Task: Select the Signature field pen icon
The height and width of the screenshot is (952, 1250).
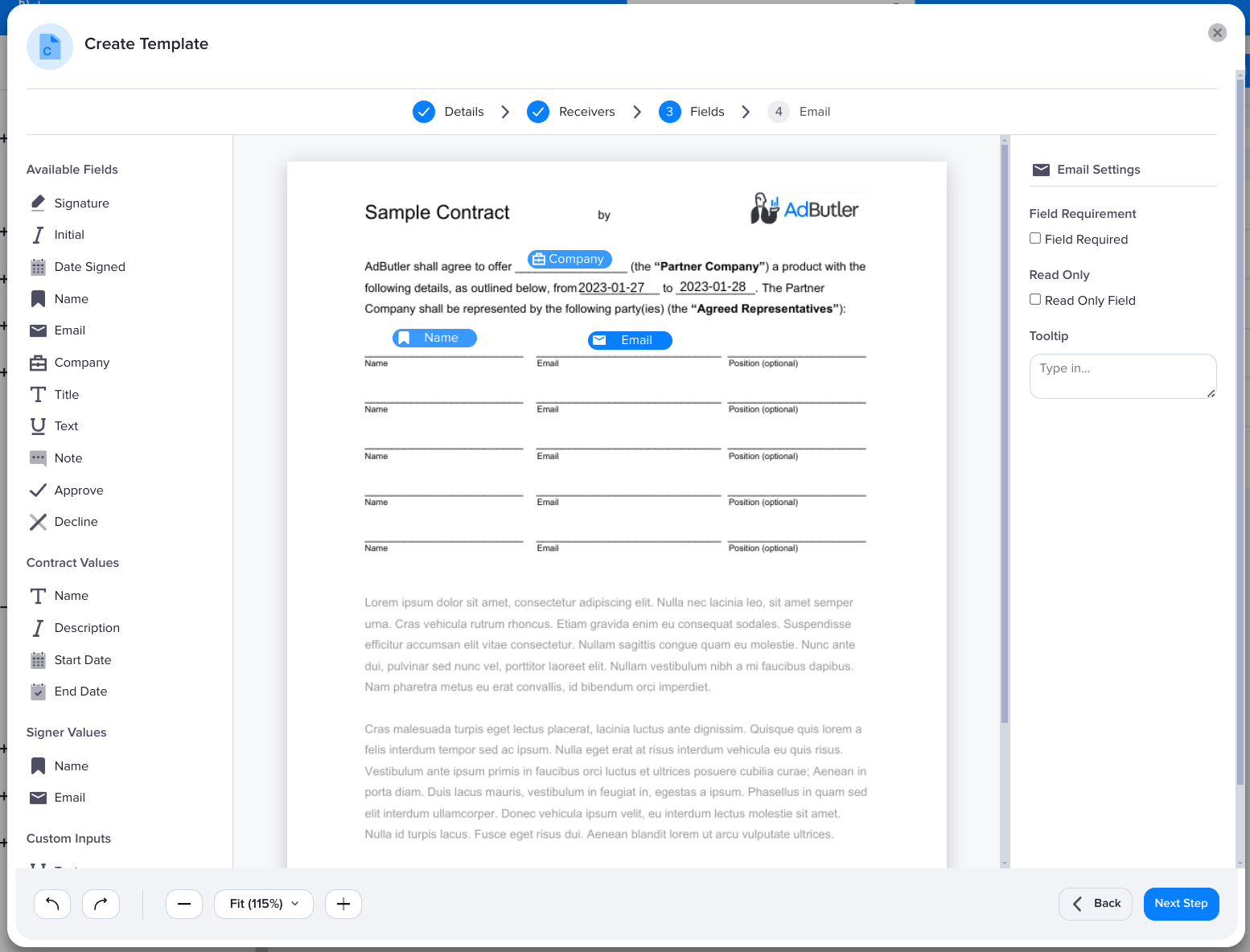Action: (x=38, y=203)
